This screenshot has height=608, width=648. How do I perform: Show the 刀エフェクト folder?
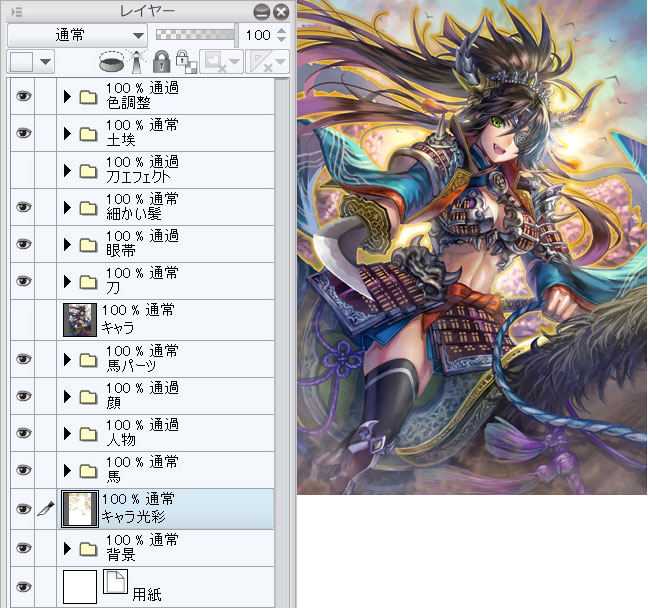point(23,170)
